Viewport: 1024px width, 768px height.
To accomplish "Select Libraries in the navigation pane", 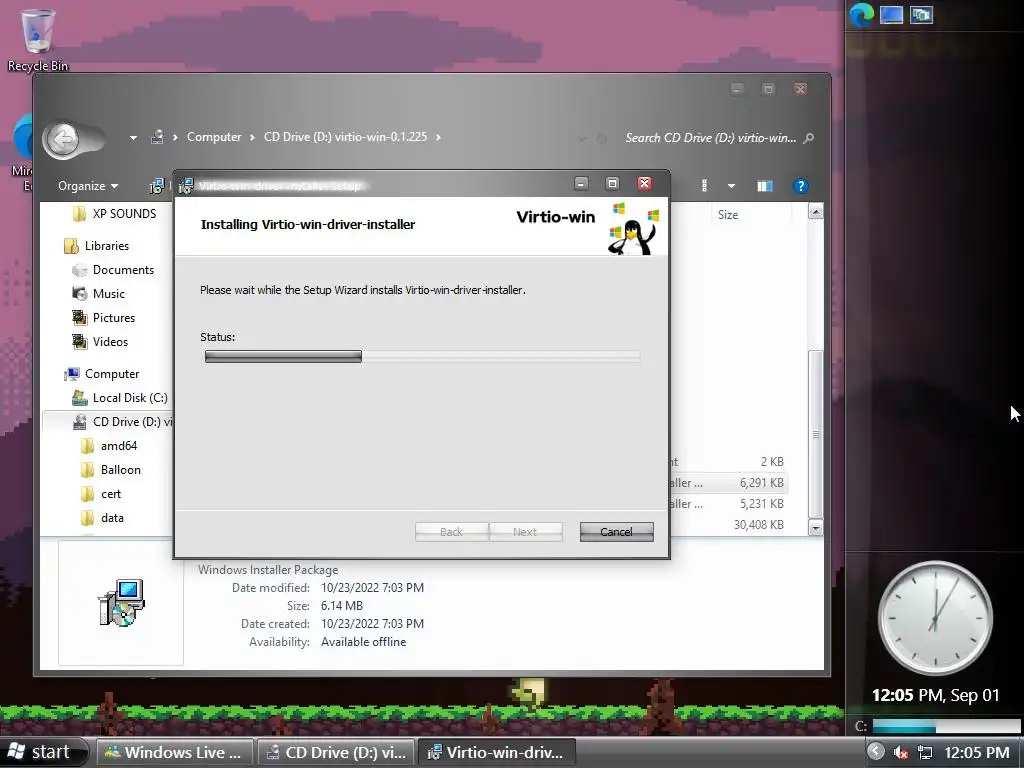I will [96, 246].
